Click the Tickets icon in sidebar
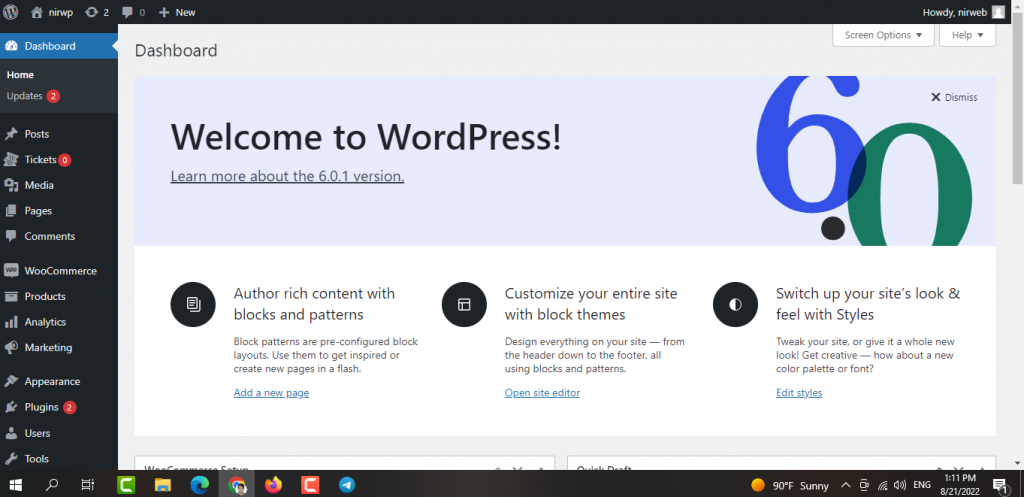Screen dimensions: 1024x497 point(11,159)
